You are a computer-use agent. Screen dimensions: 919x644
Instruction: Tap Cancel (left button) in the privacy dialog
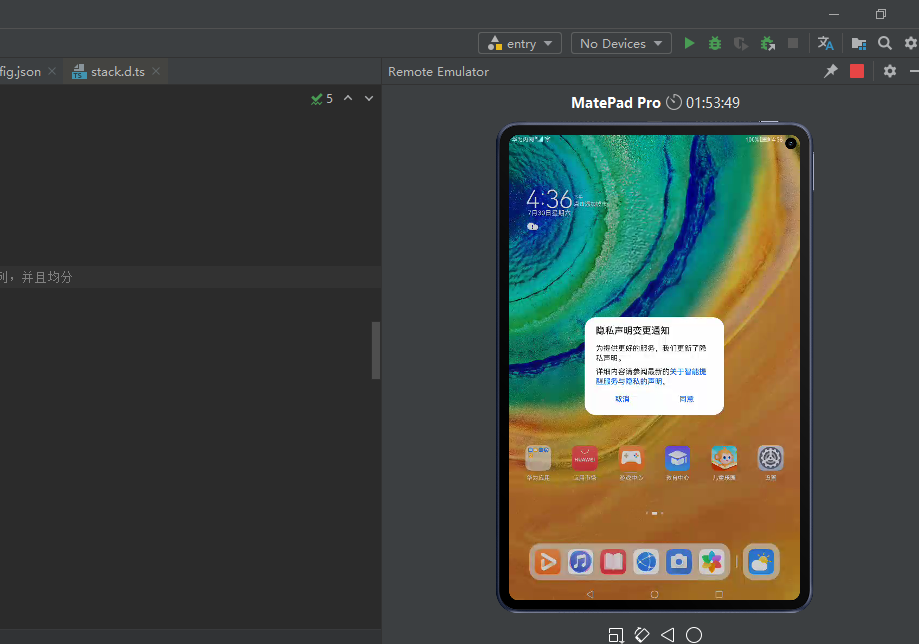coord(622,399)
